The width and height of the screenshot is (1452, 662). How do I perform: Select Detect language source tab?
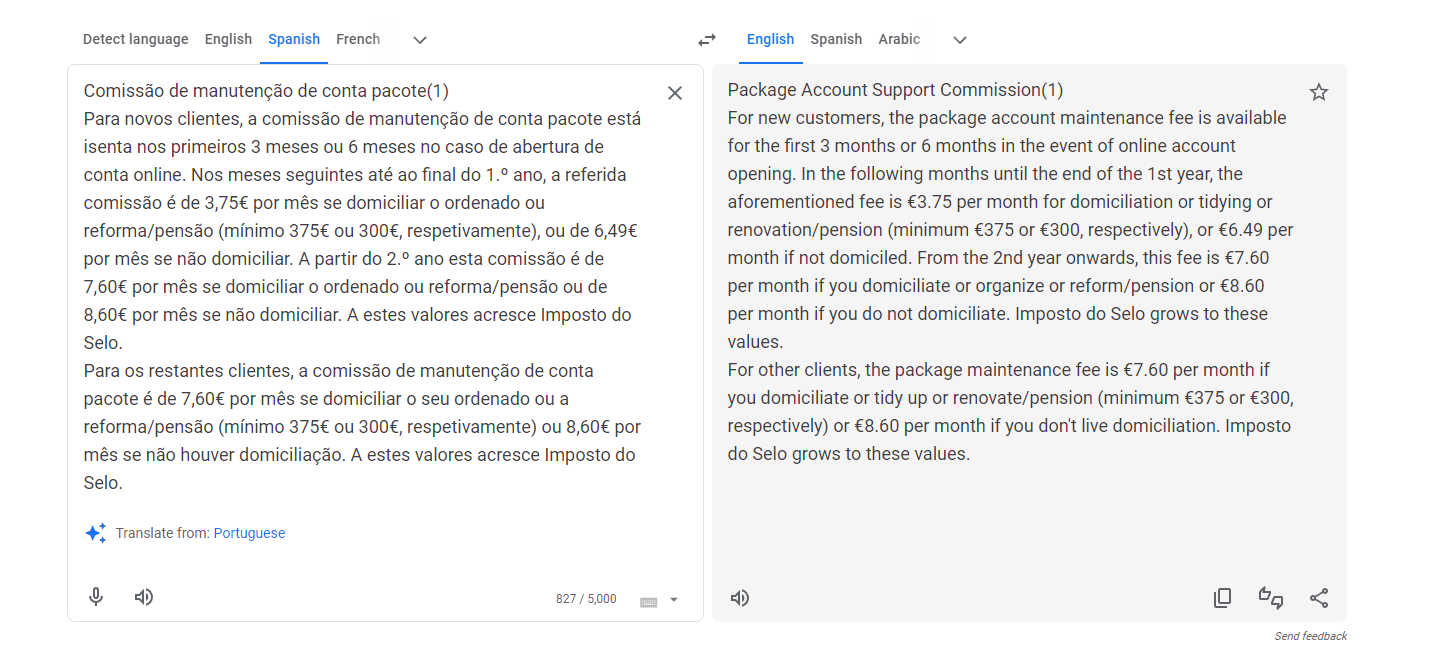pos(135,39)
